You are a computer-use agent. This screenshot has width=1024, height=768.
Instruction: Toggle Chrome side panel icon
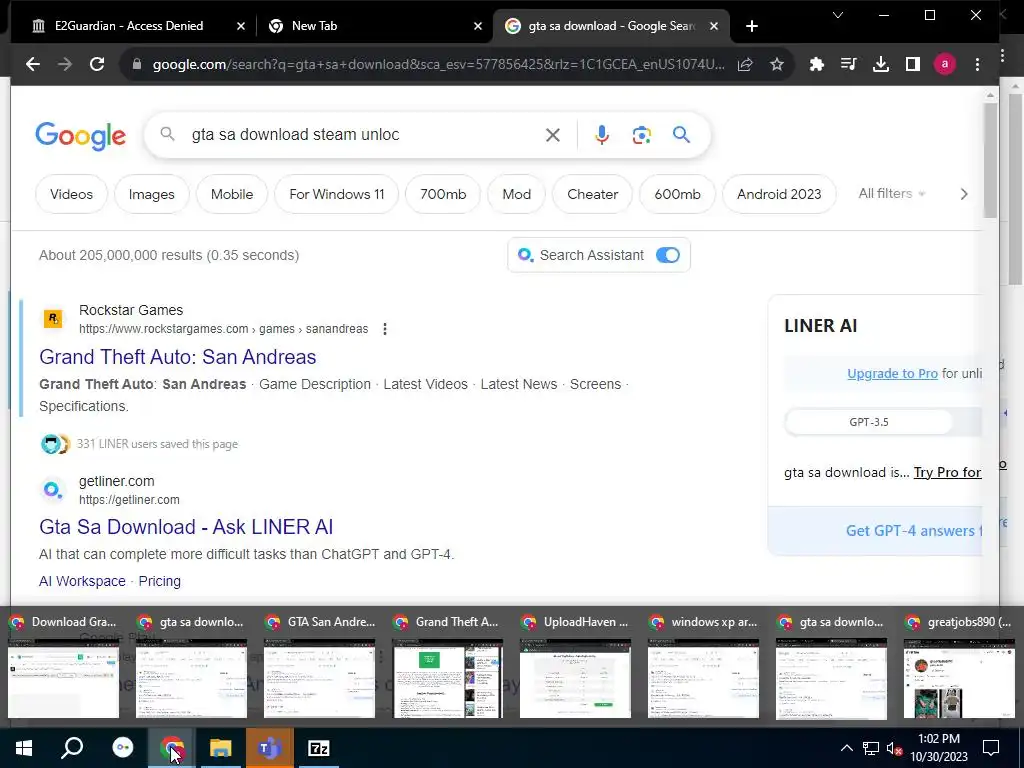tap(912, 64)
